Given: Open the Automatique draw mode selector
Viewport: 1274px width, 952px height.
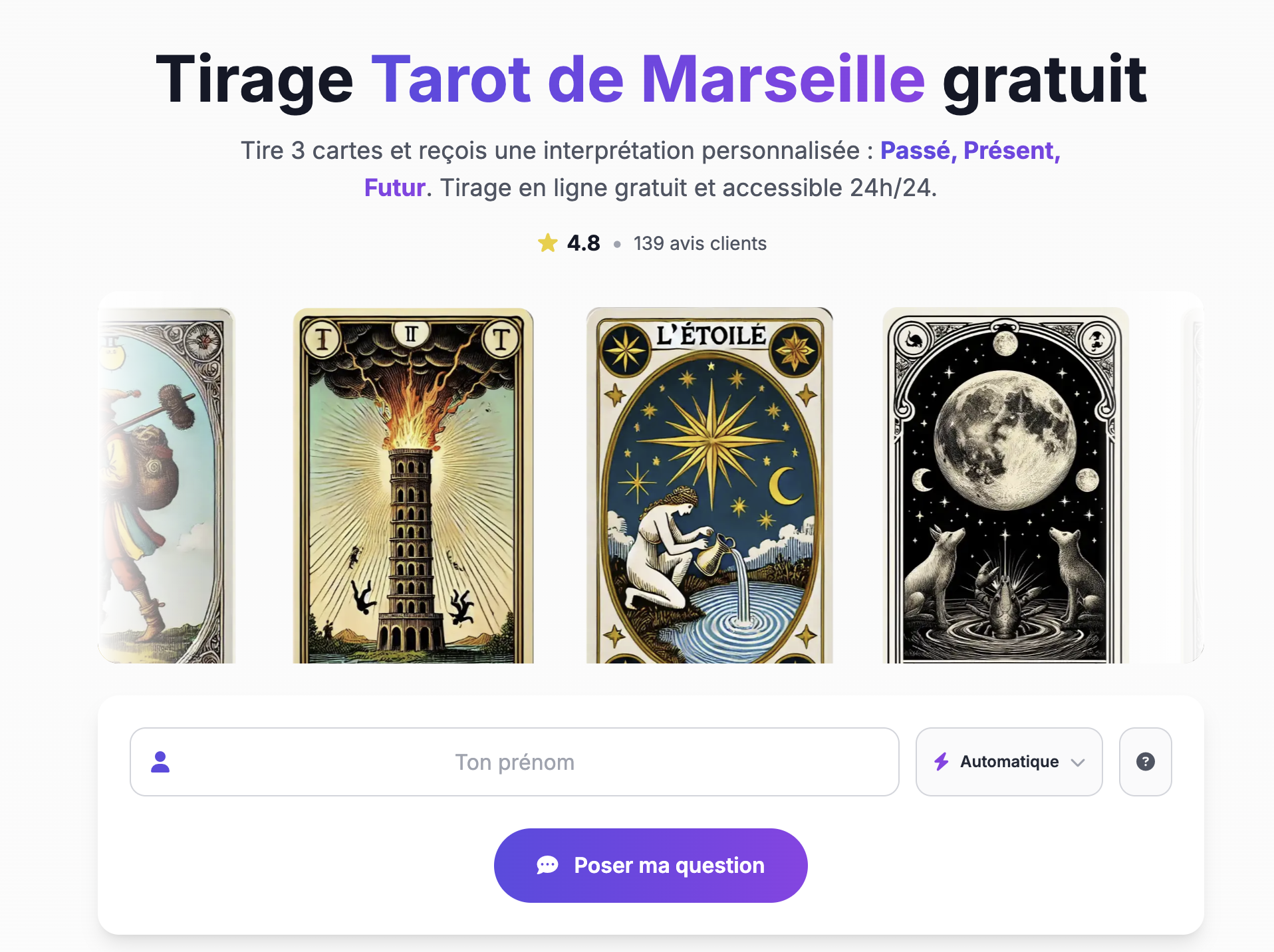Looking at the screenshot, I should coord(1009,761).
